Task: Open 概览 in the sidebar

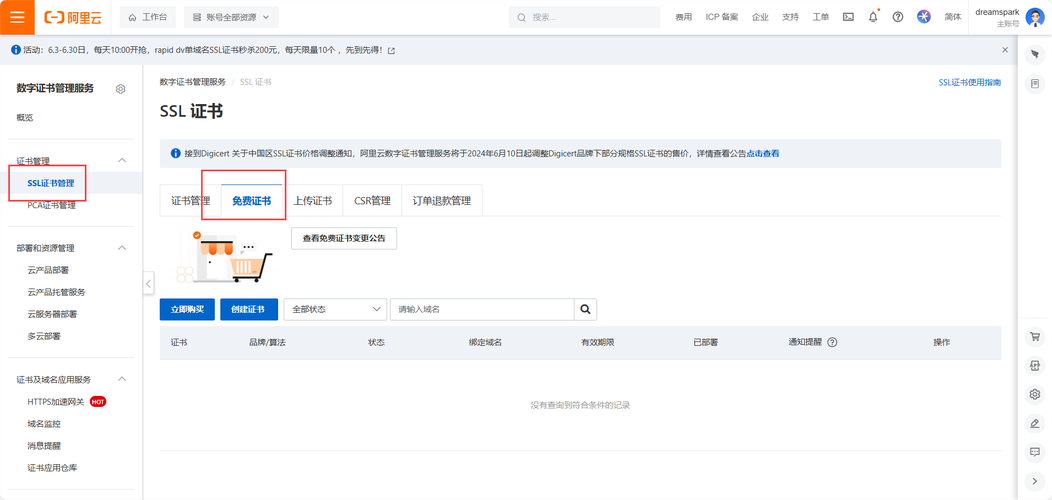Action: pyautogui.click(x=25, y=117)
